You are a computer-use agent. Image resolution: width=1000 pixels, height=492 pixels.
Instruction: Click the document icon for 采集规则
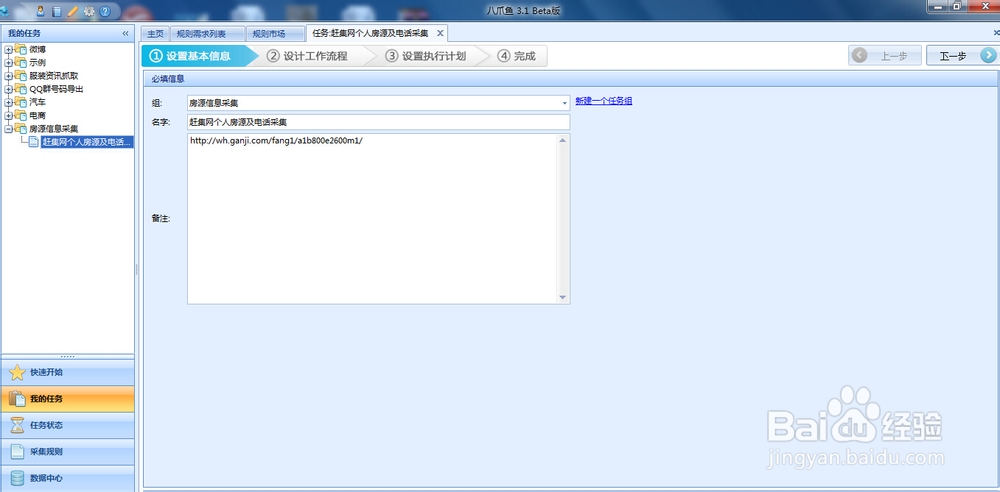pyautogui.click(x=17, y=452)
